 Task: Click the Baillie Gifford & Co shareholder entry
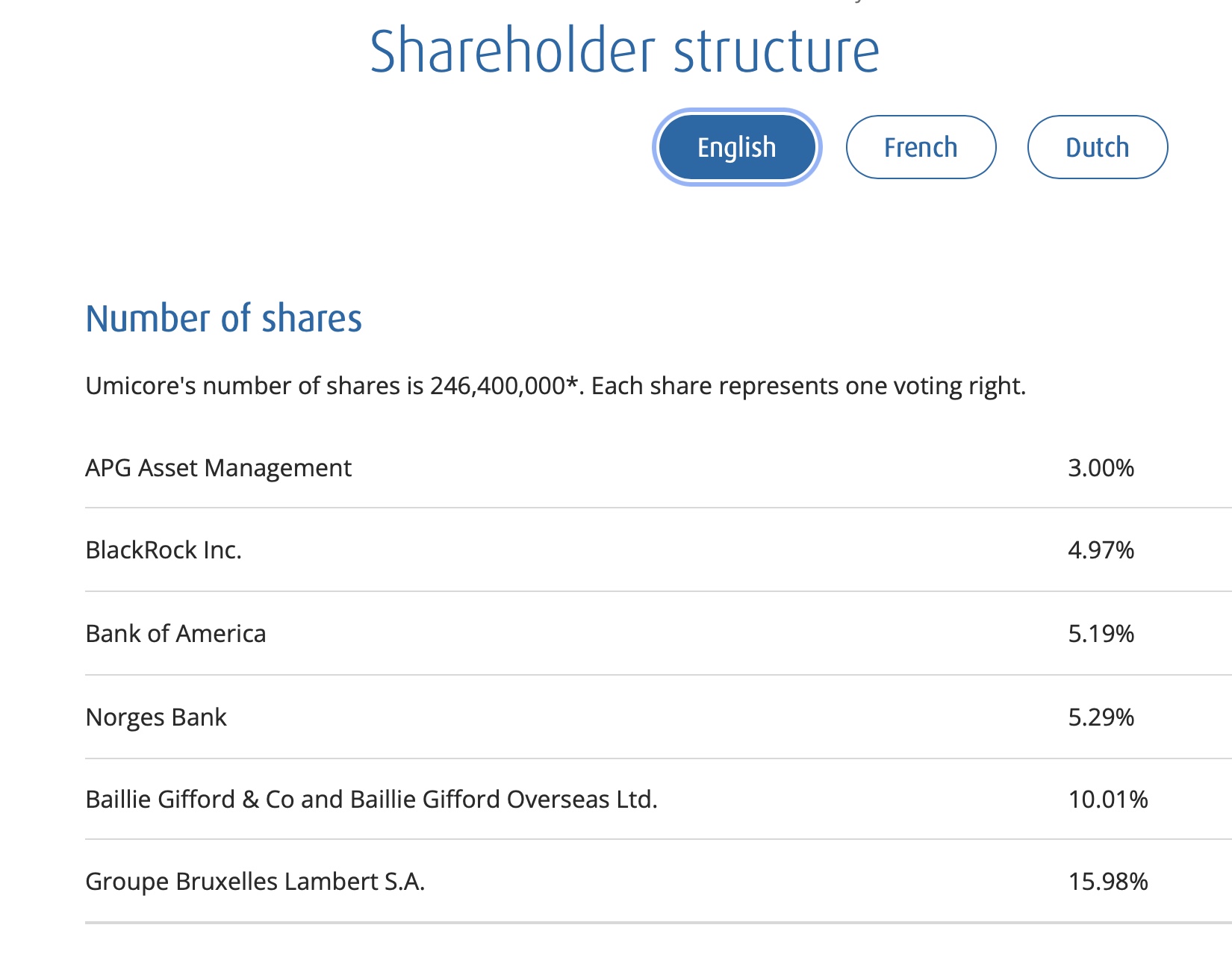pyautogui.click(x=371, y=800)
